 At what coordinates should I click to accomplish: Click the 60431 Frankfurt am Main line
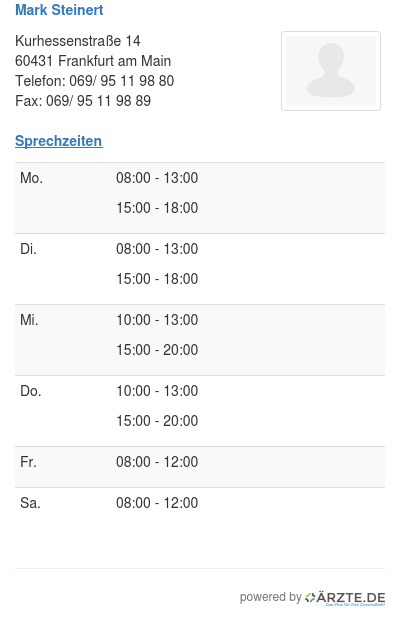pos(93,61)
